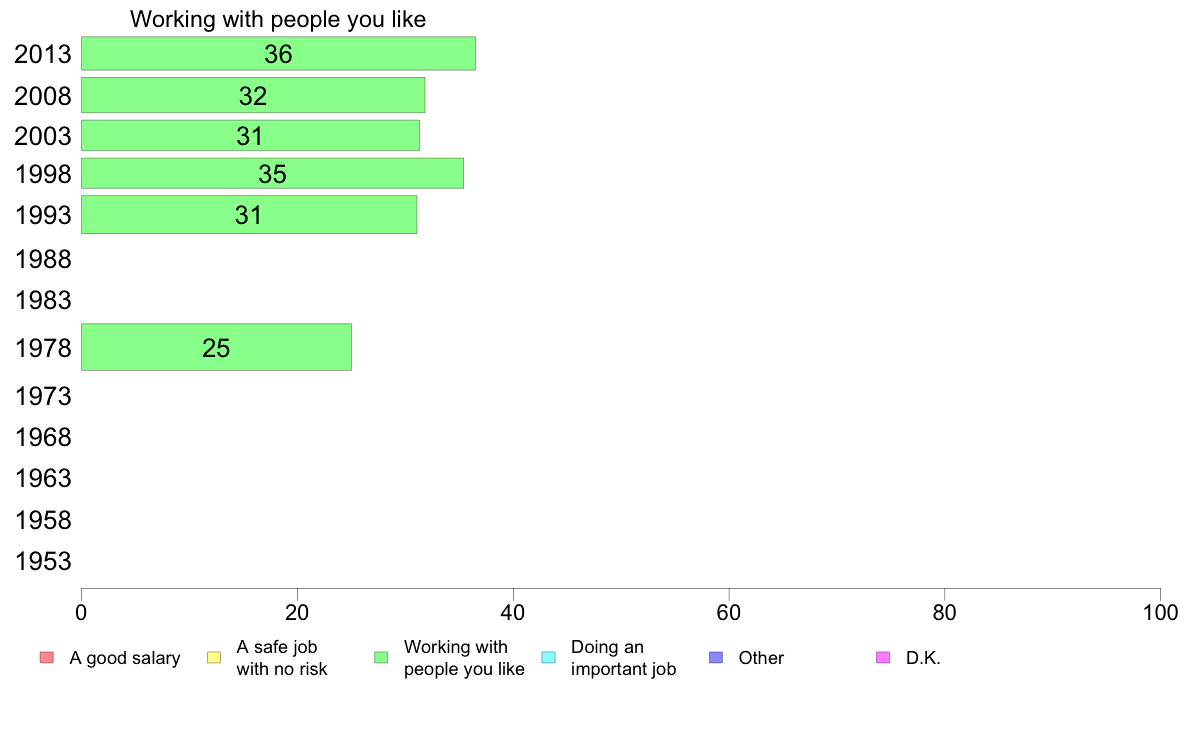Select the 2008 bar showing 32
1188x736 pixels.
(253, 95)
